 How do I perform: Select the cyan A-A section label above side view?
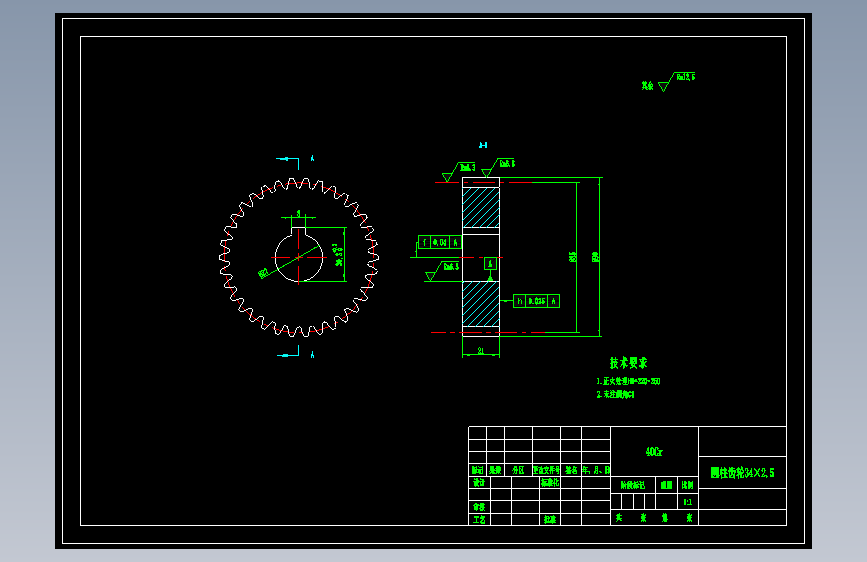pyautogui.click(x=483, y=145)
